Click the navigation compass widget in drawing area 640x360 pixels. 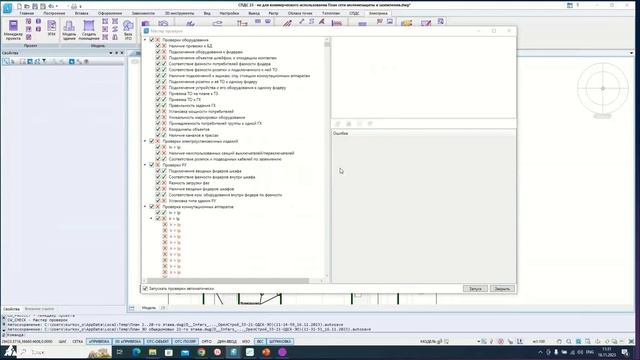point(602,89)
